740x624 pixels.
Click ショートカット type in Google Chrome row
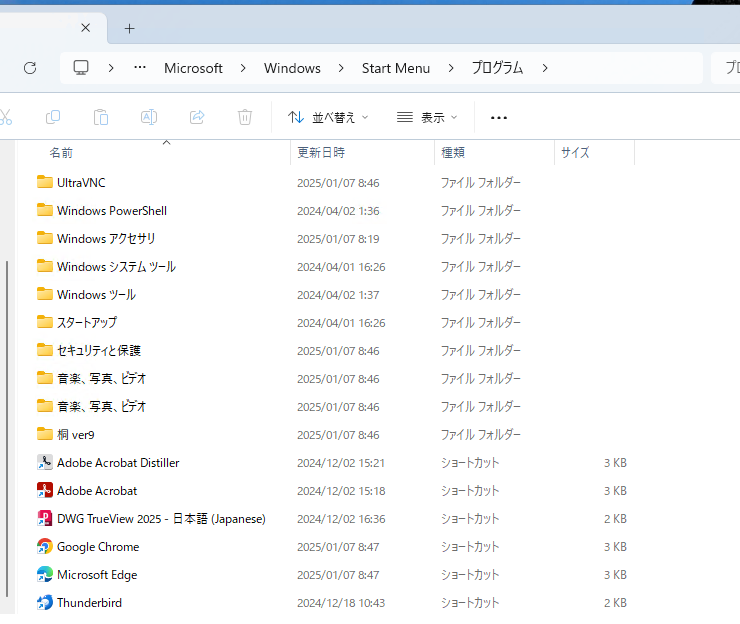[470, 547]
